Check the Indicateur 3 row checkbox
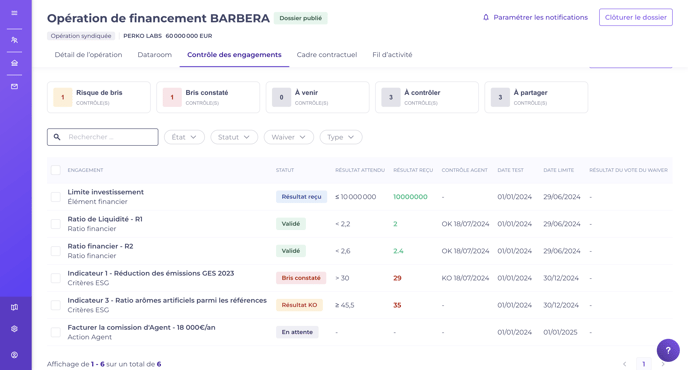This screenshot has width=688, height=370. pyautogui.click(x=56, y=305)
